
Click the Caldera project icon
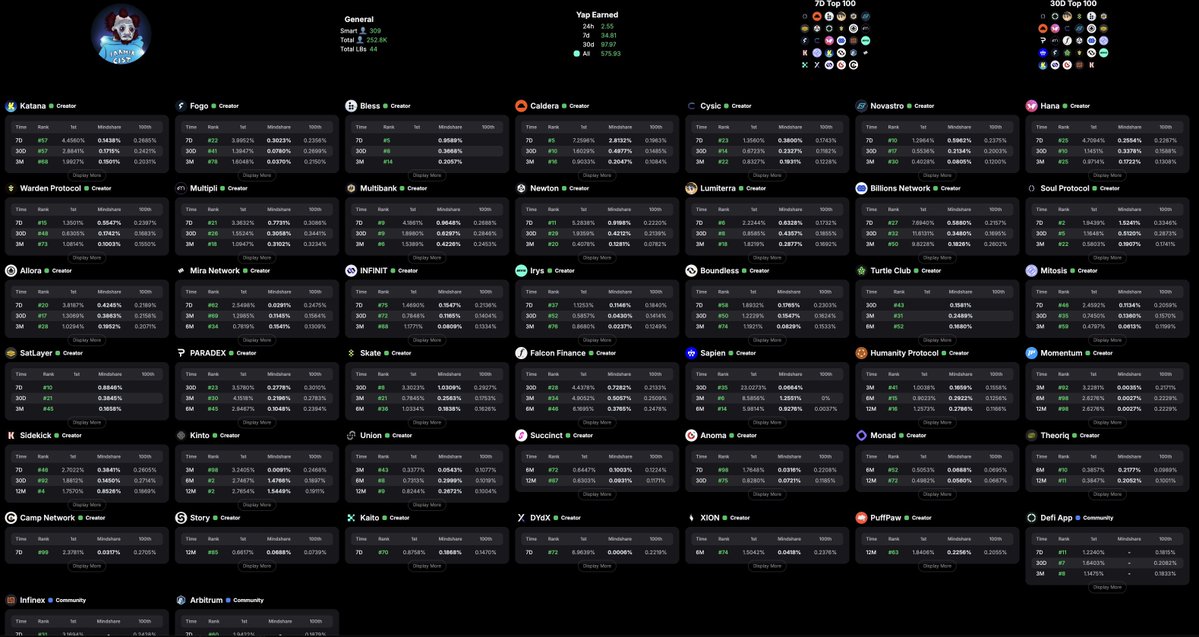(522, 106)
